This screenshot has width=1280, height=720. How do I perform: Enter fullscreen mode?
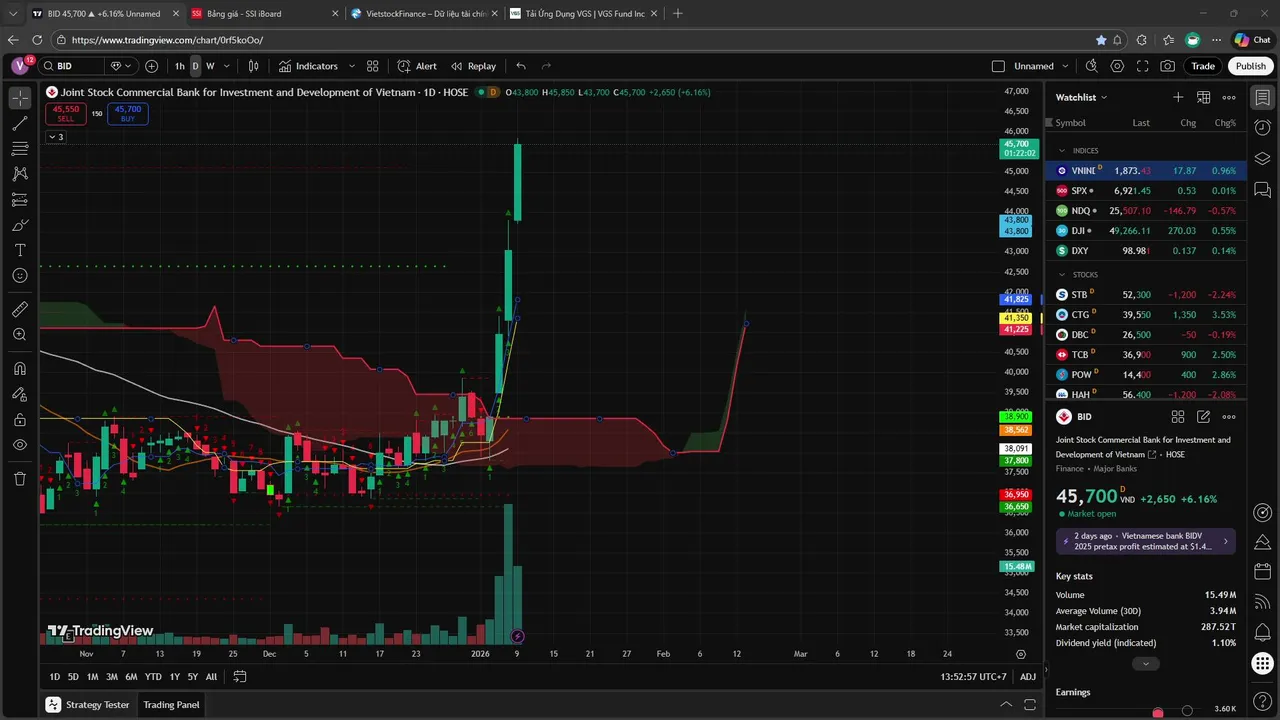coord(1142,66)
